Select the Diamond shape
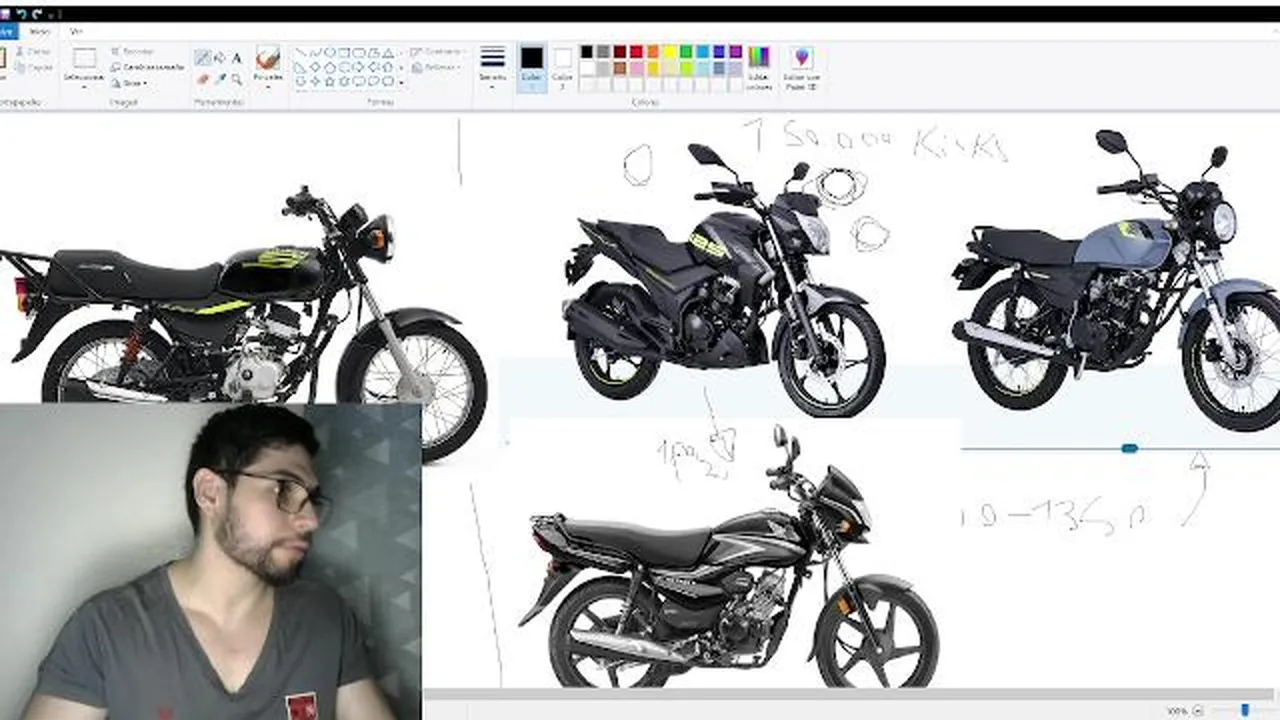The image size is (1280, 720). [315, 67]
